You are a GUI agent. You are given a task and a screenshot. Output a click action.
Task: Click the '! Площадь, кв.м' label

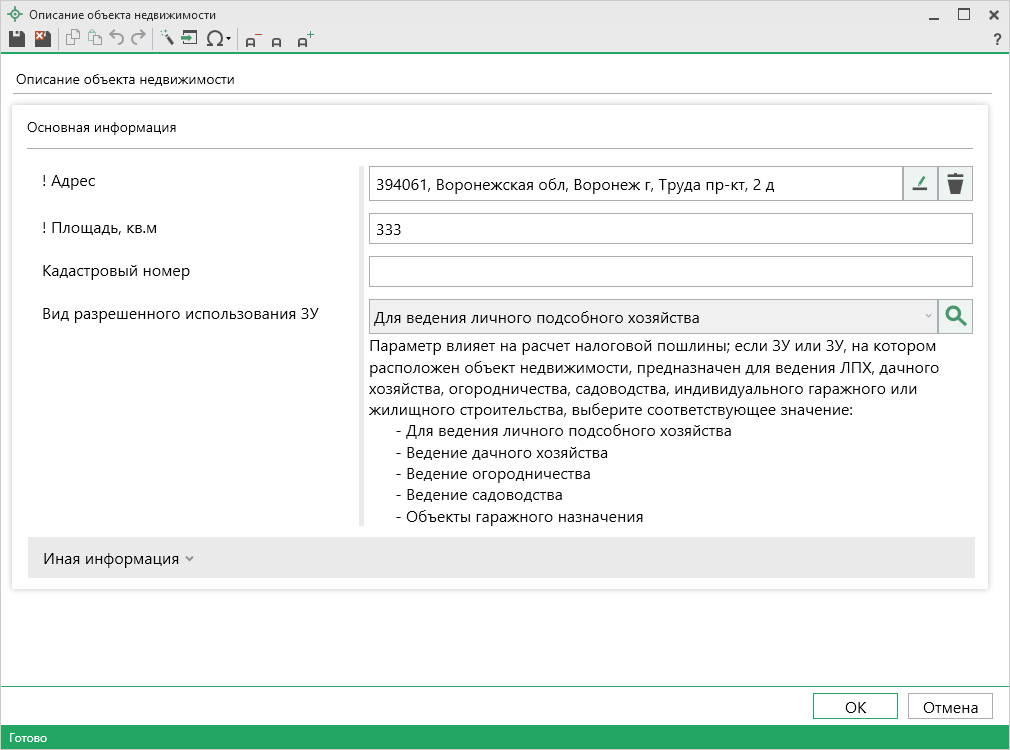point(100,228)
